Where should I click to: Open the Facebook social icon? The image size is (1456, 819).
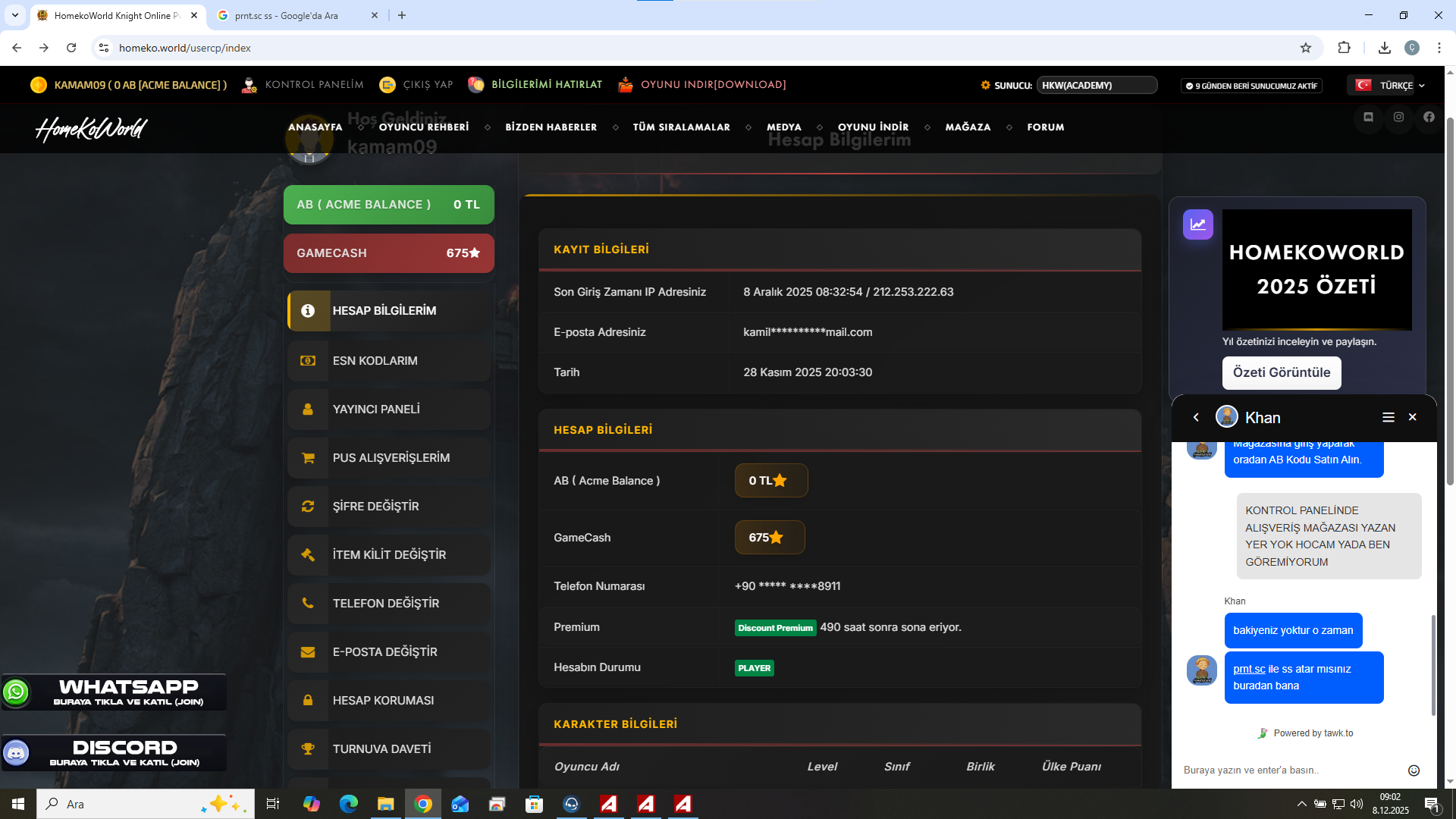1429,117
